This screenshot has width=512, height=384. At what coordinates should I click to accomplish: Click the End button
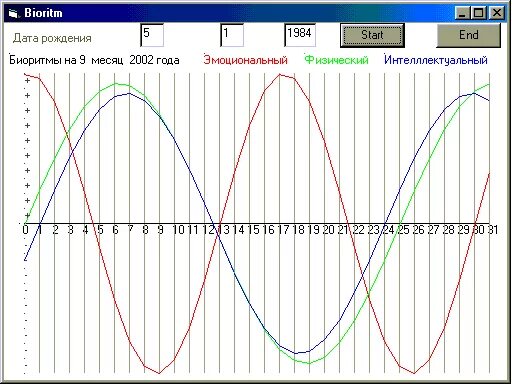[468, 35]
